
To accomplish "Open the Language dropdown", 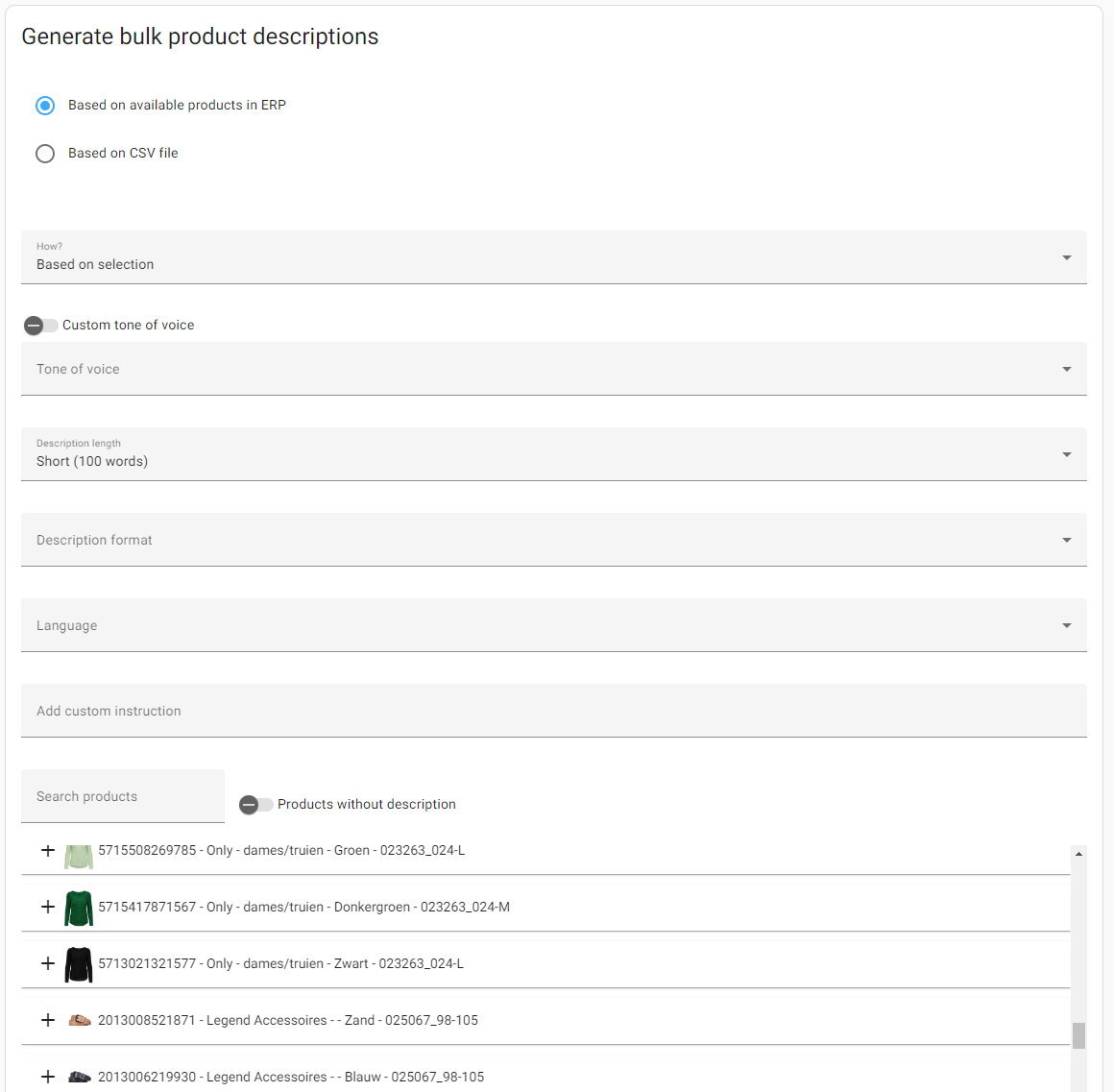I will coord(553,625).
